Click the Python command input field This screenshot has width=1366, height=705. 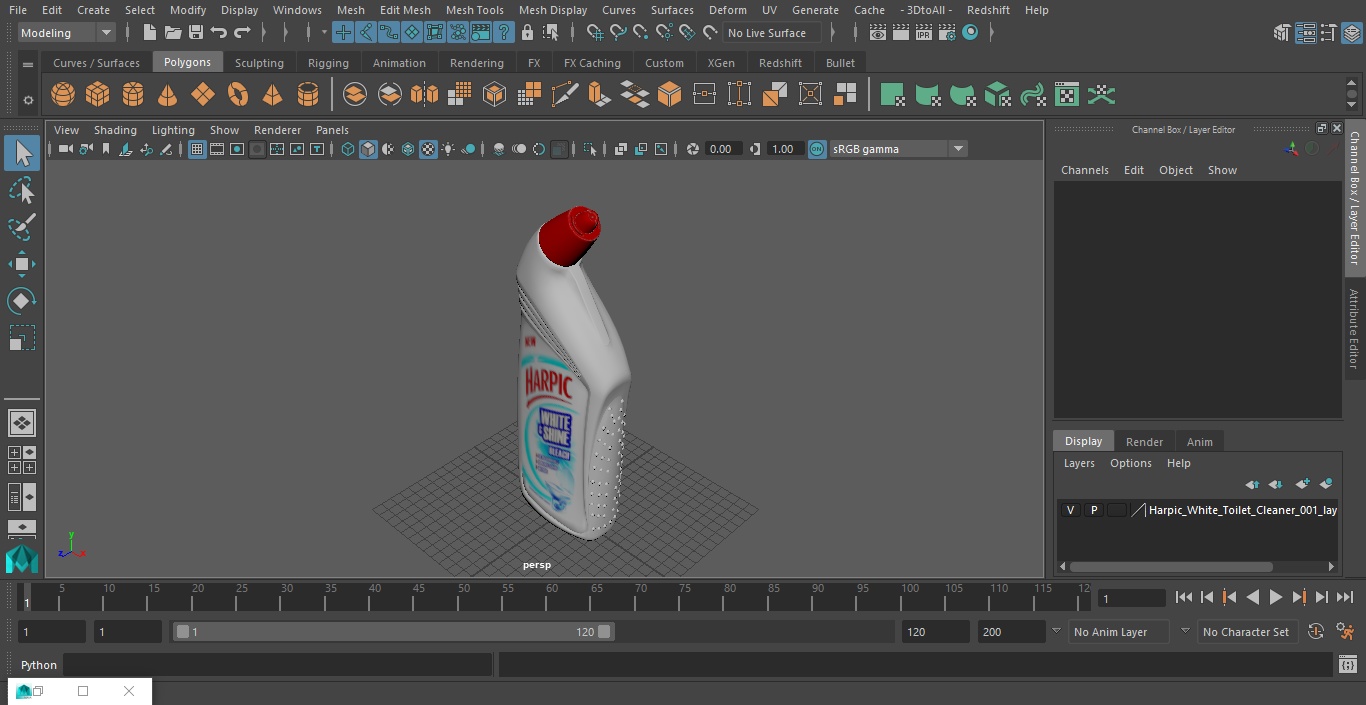278,665
